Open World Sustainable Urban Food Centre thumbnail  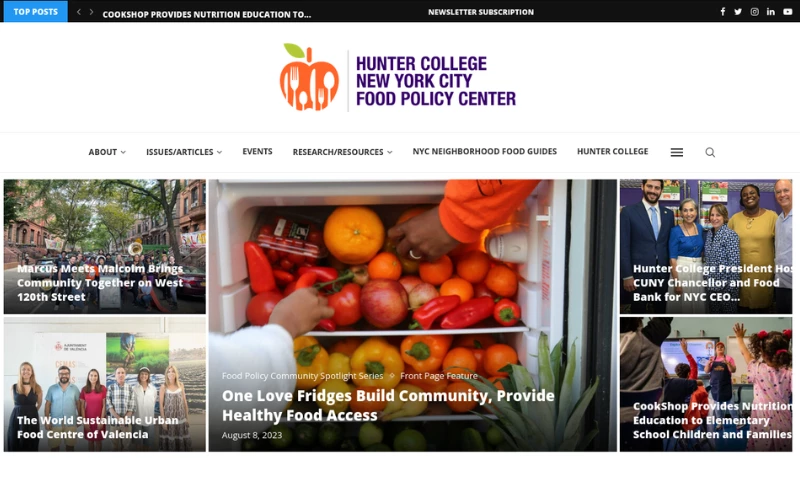[x=105, y=384]
